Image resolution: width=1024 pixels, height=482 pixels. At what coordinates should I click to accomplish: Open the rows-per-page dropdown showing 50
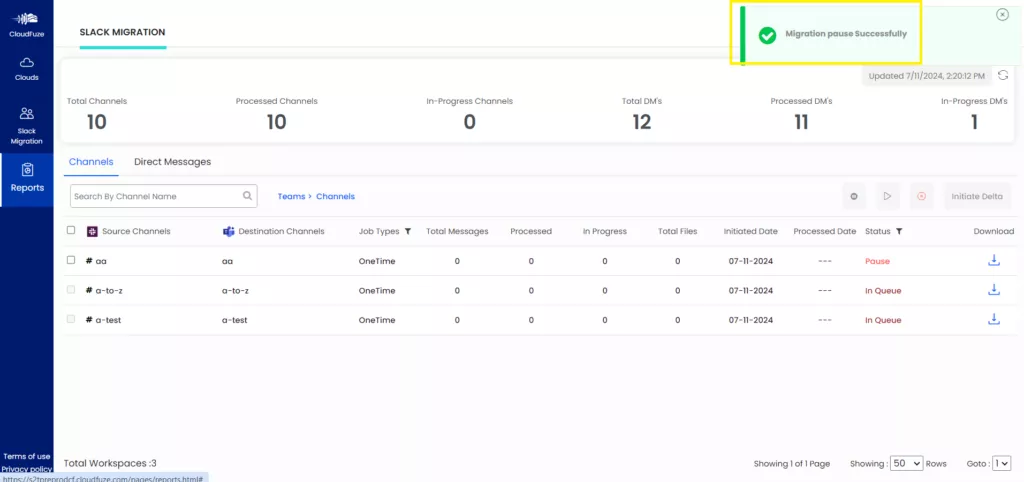tap(906, 463)
